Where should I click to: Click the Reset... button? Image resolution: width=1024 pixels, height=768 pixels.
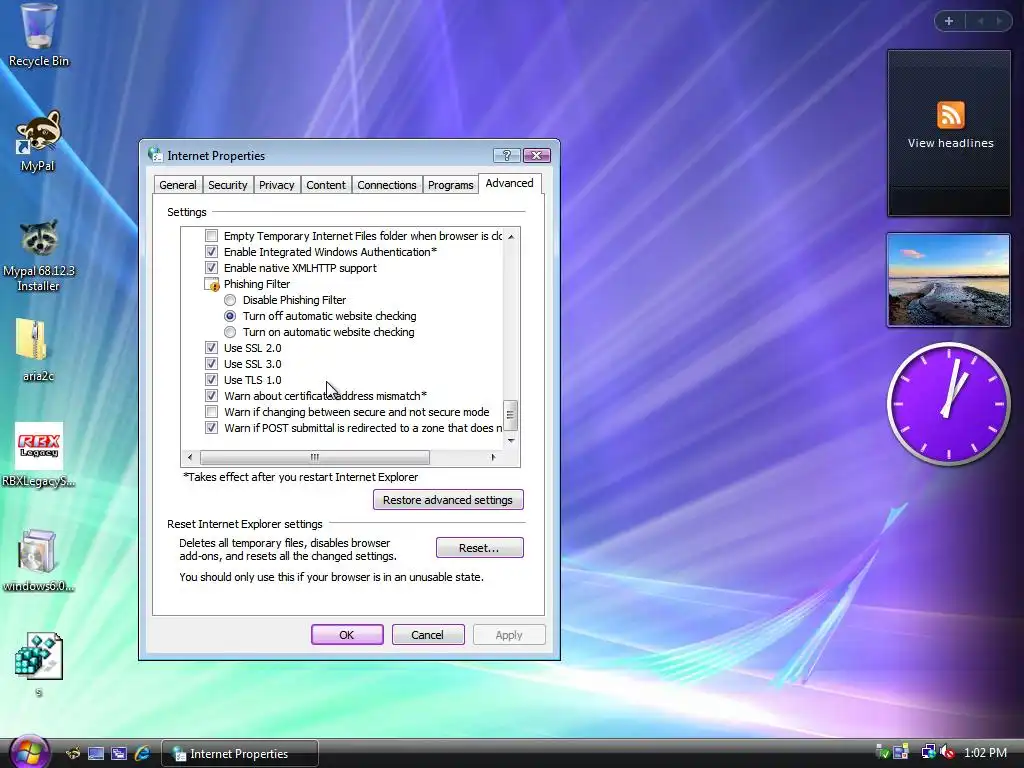coord(479,548)
